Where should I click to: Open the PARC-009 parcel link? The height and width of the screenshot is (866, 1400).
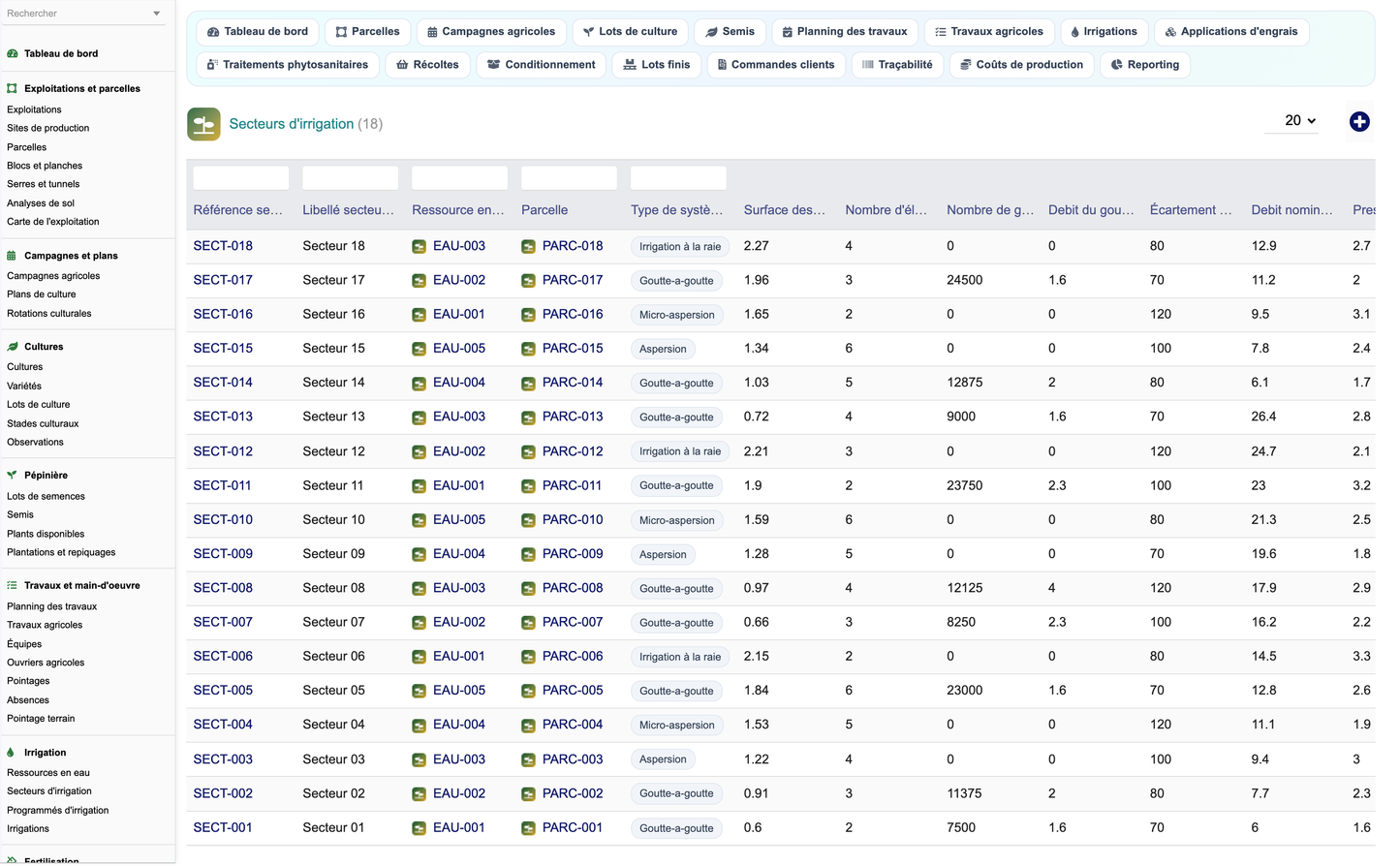(573, 554)
